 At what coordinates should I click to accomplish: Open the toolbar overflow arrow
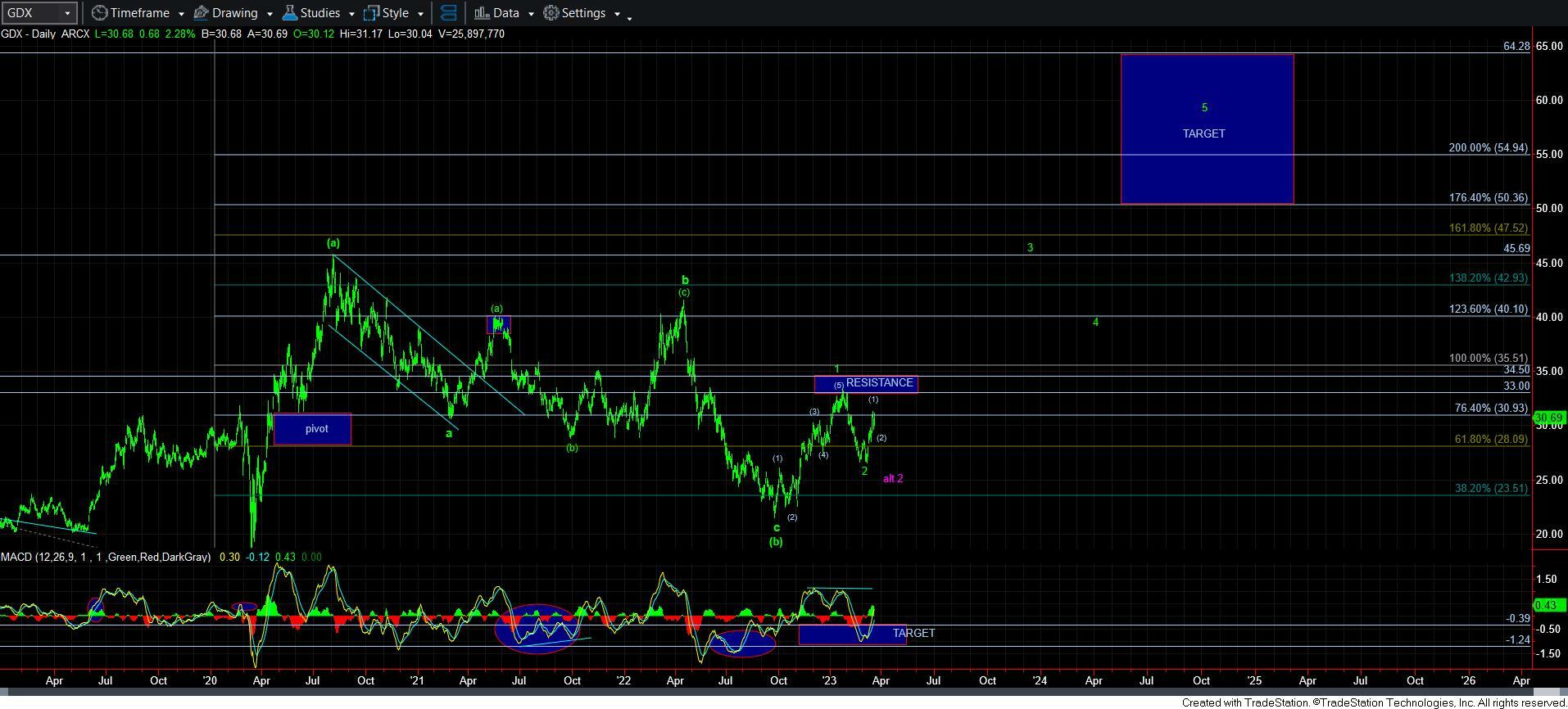(x=629, y=17)
